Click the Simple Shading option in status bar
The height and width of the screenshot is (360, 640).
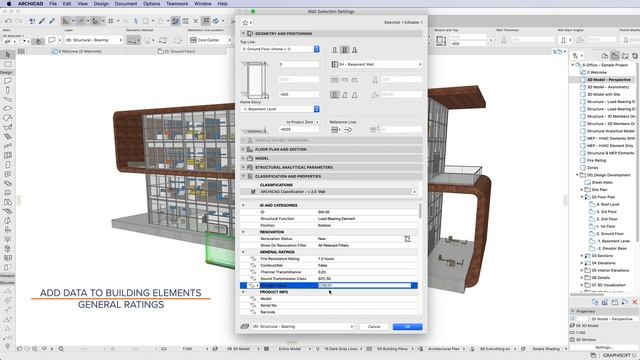546,349
